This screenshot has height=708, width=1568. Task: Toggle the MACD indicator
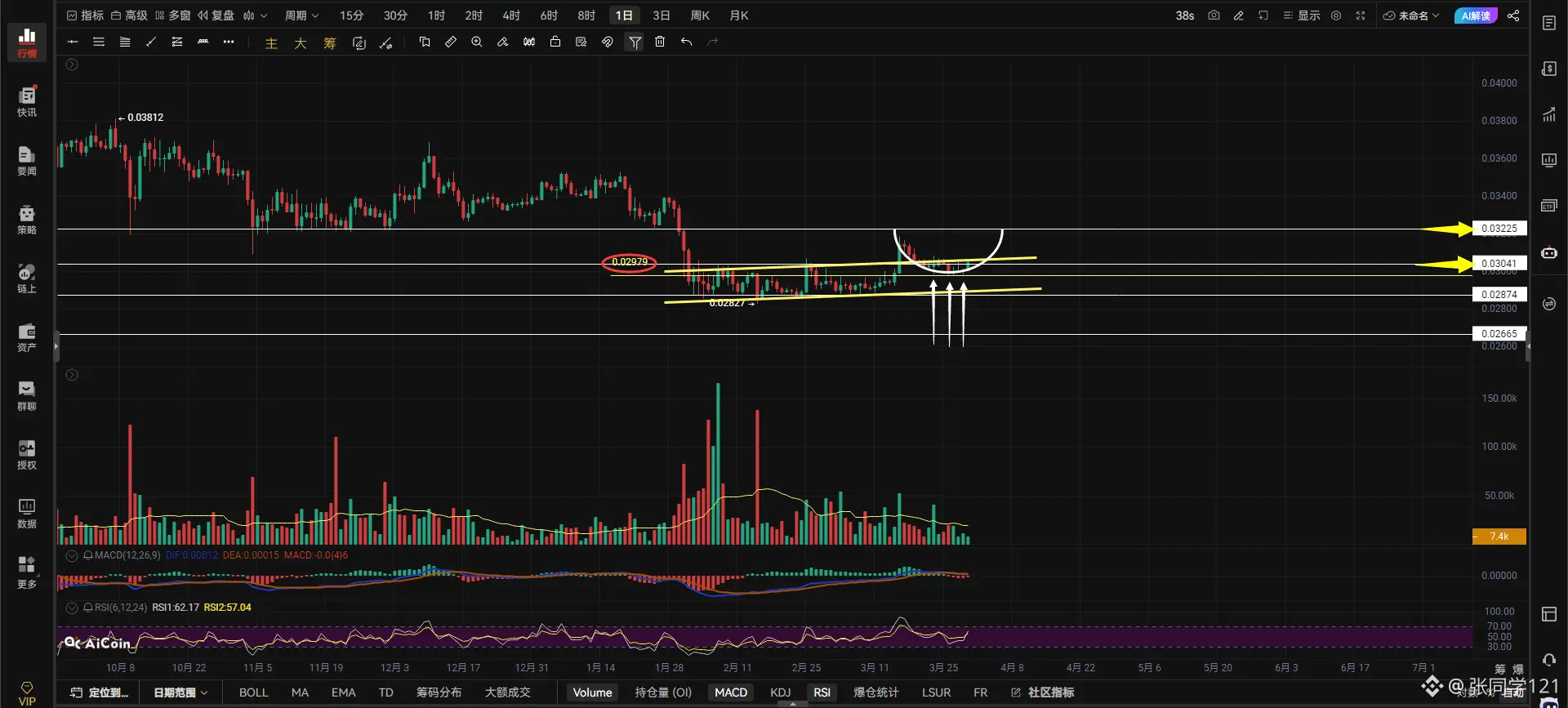point(731,692)
